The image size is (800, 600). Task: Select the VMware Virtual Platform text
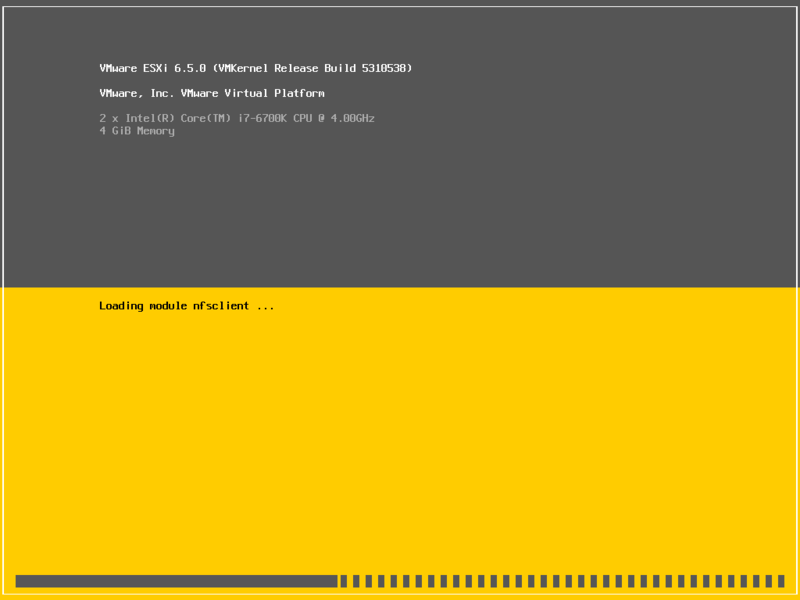[x=253, y=93]
